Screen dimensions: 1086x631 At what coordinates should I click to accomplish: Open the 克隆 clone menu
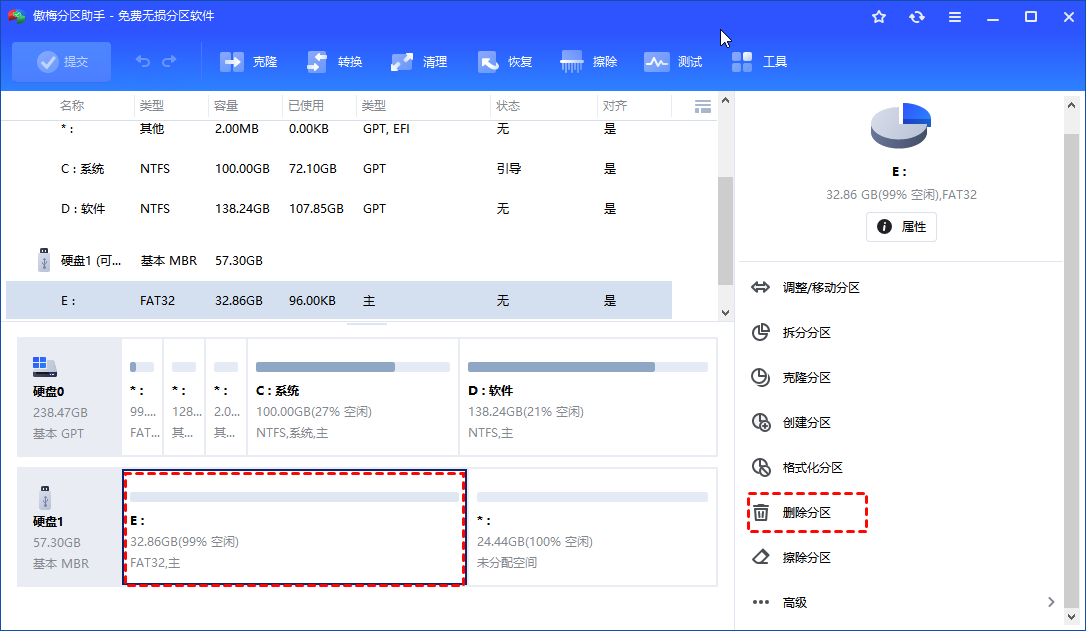click(x=249, y=62)
